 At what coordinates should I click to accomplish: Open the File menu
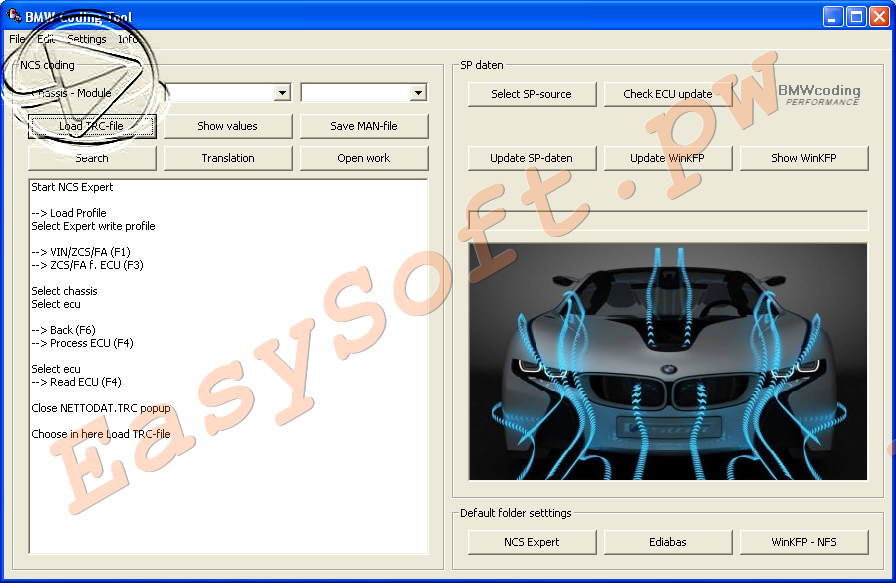(17, 39)
